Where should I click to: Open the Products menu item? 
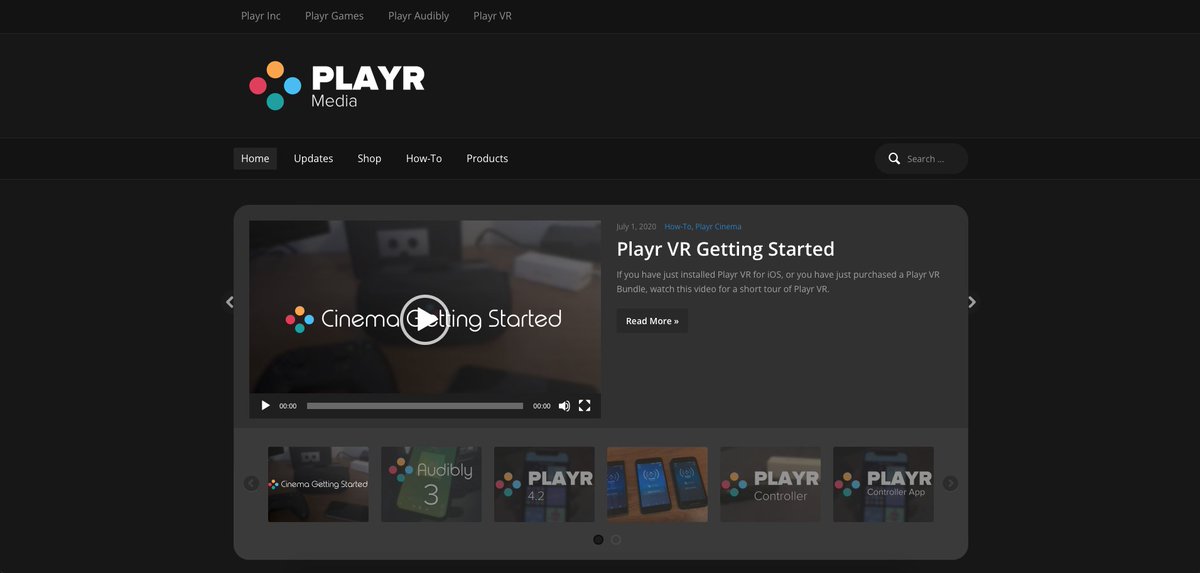tap(487, 159)
